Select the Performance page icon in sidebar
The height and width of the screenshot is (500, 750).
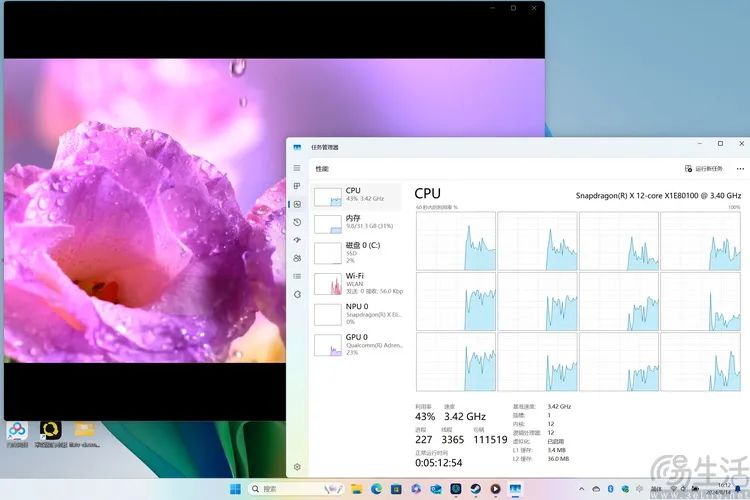pyautogui.click(x=297, y=204)
